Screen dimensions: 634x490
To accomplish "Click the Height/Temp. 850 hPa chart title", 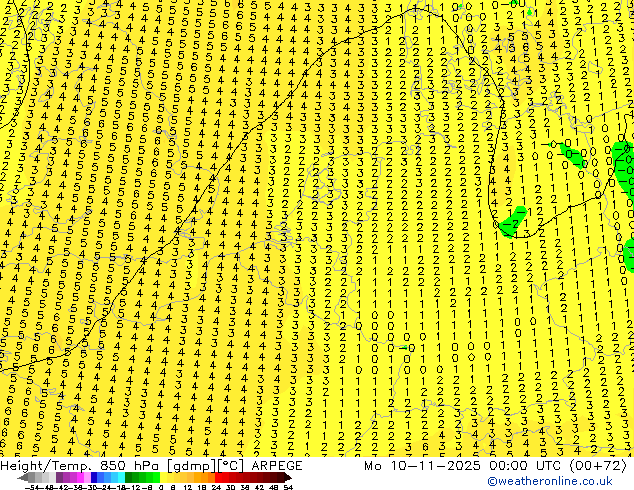I will pos(151,466).
